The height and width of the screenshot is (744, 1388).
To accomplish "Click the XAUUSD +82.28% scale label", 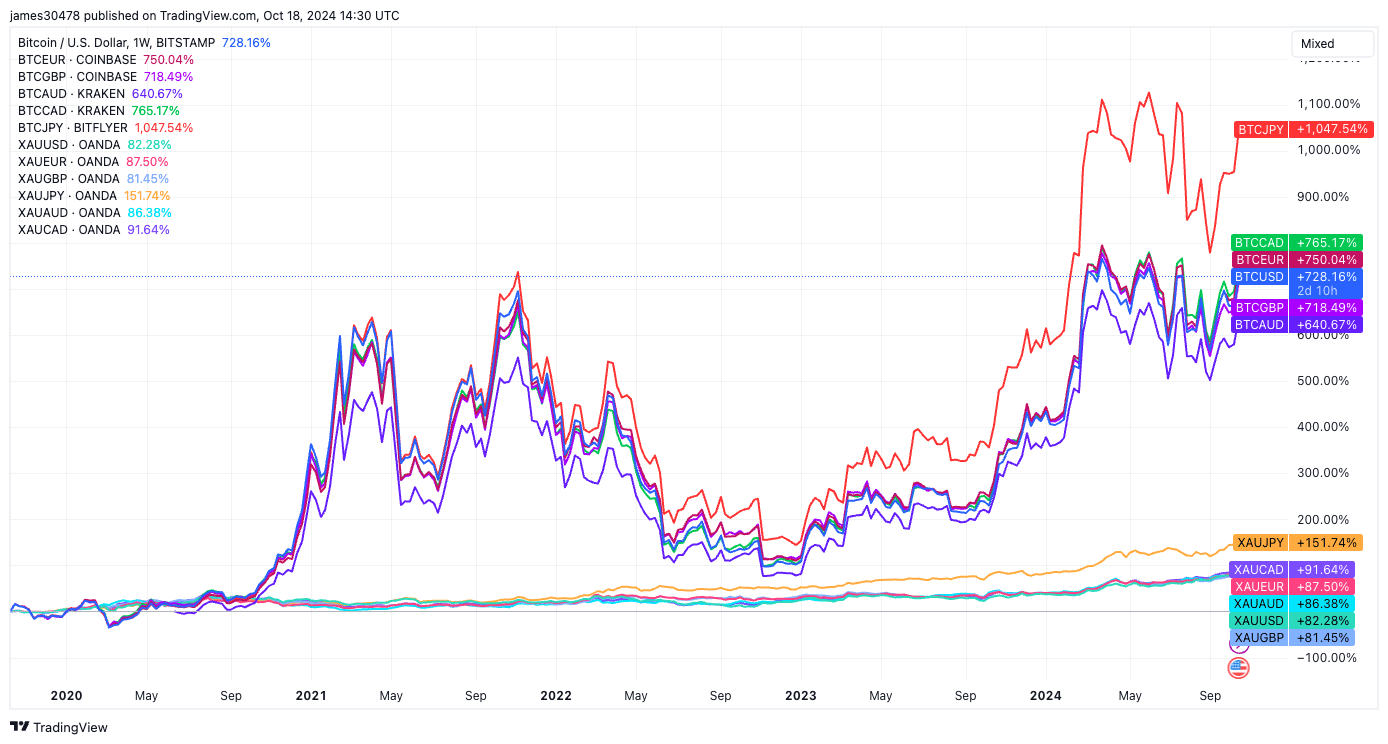I will [1290, 621].
